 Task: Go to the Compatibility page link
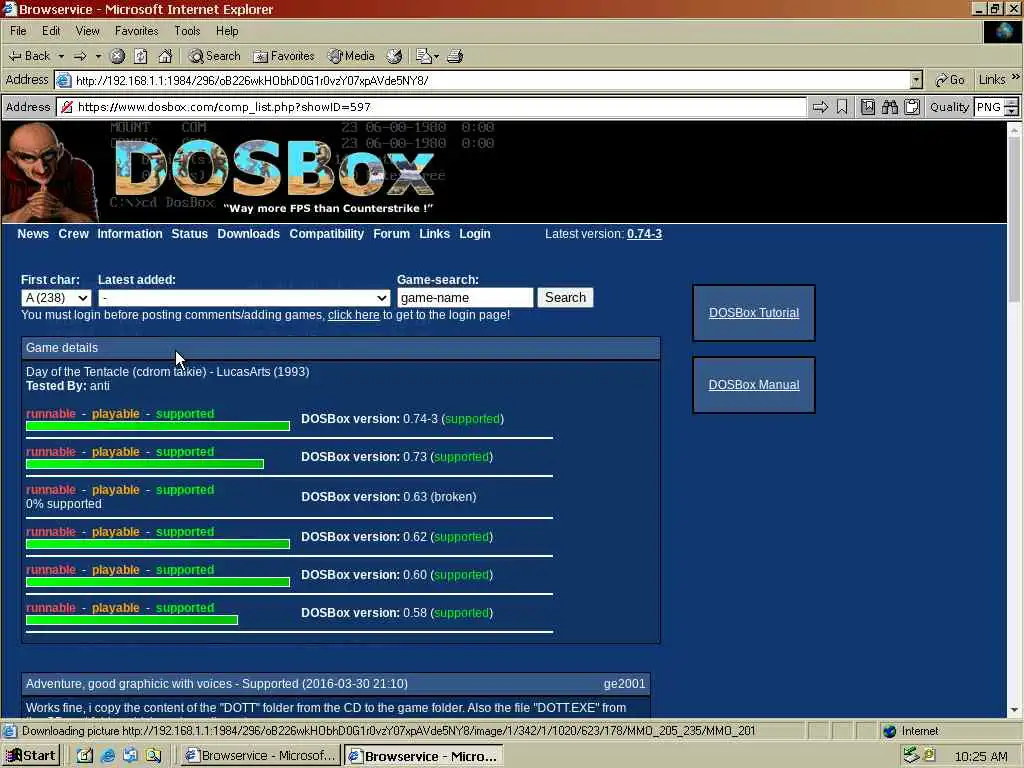(327, 234)
